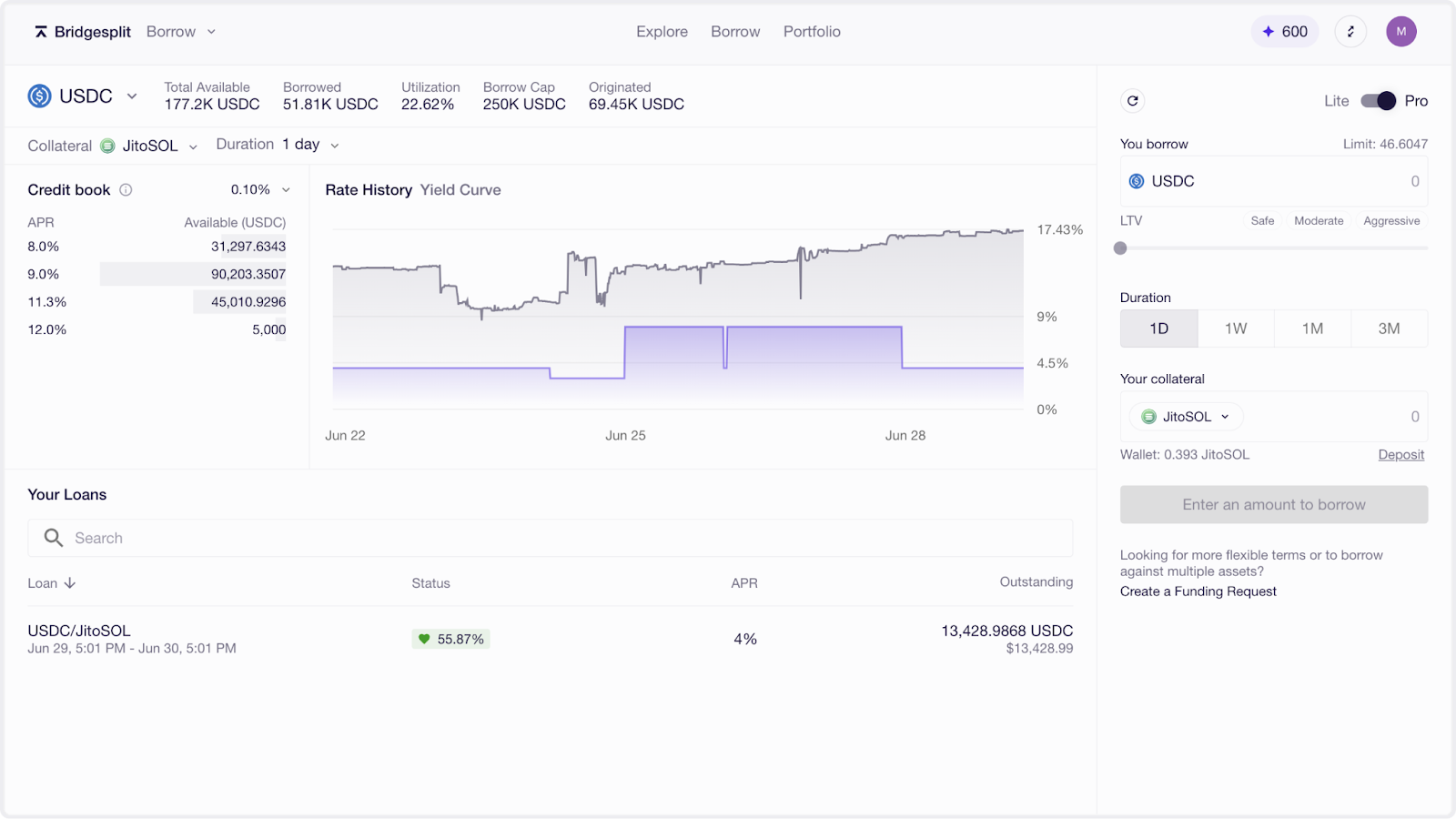
Task: Click the 4% APR value in loan row
Action: point(745,639)
